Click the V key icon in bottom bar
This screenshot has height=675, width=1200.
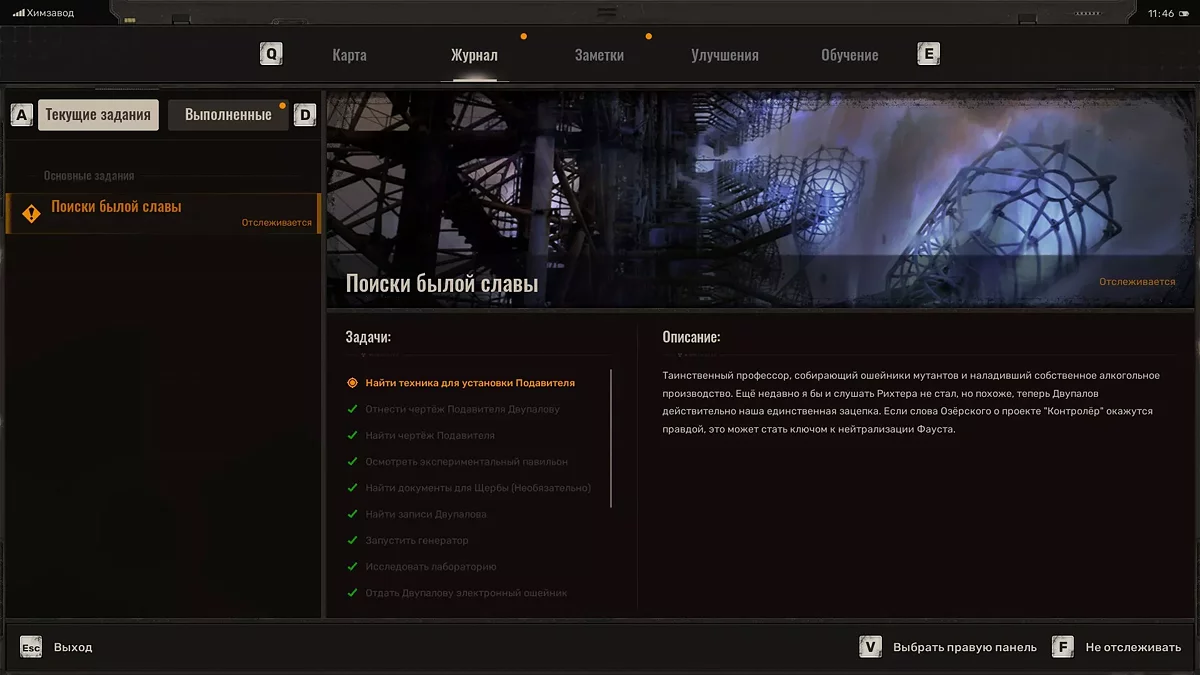point(871,647)
